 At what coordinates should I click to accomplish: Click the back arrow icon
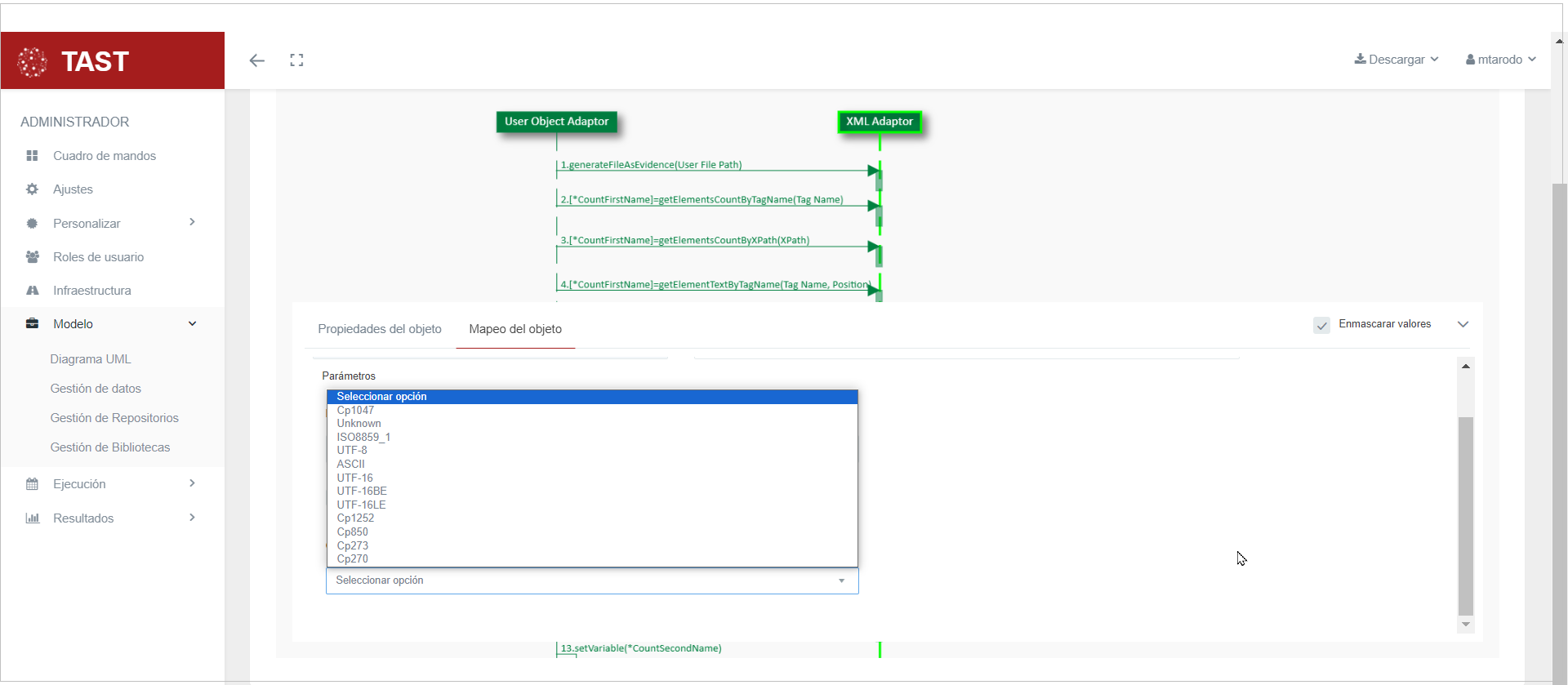[x=257, y=60]
